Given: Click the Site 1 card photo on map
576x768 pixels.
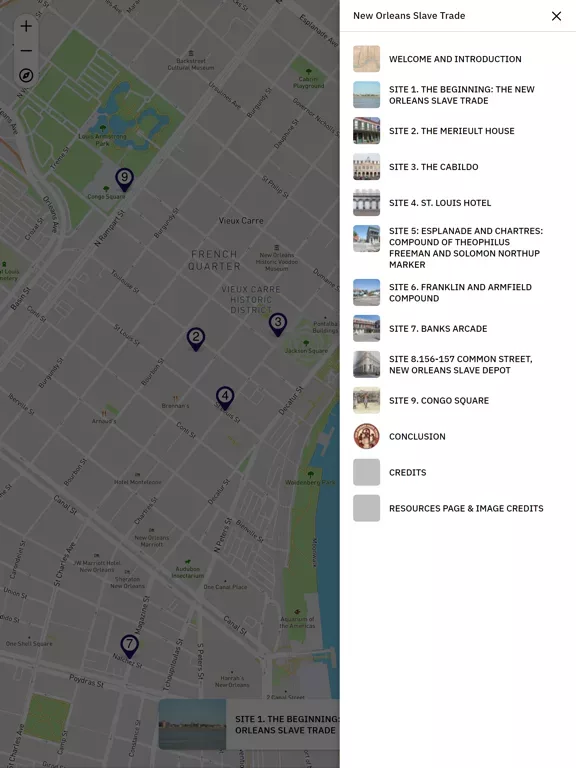Looking at the screenshot, I should point(192,724).
